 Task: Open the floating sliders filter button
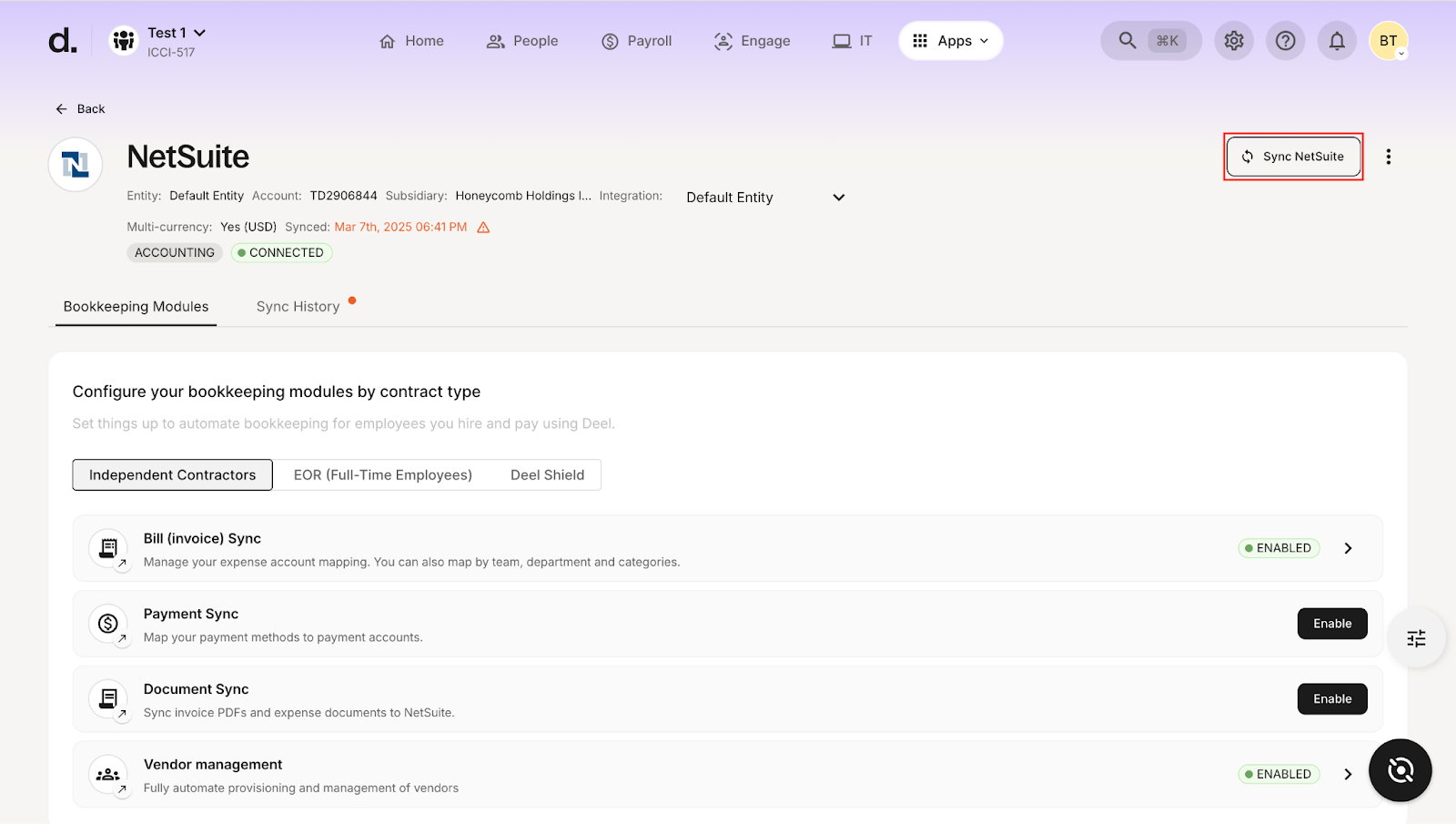[x=1416, y=638]
